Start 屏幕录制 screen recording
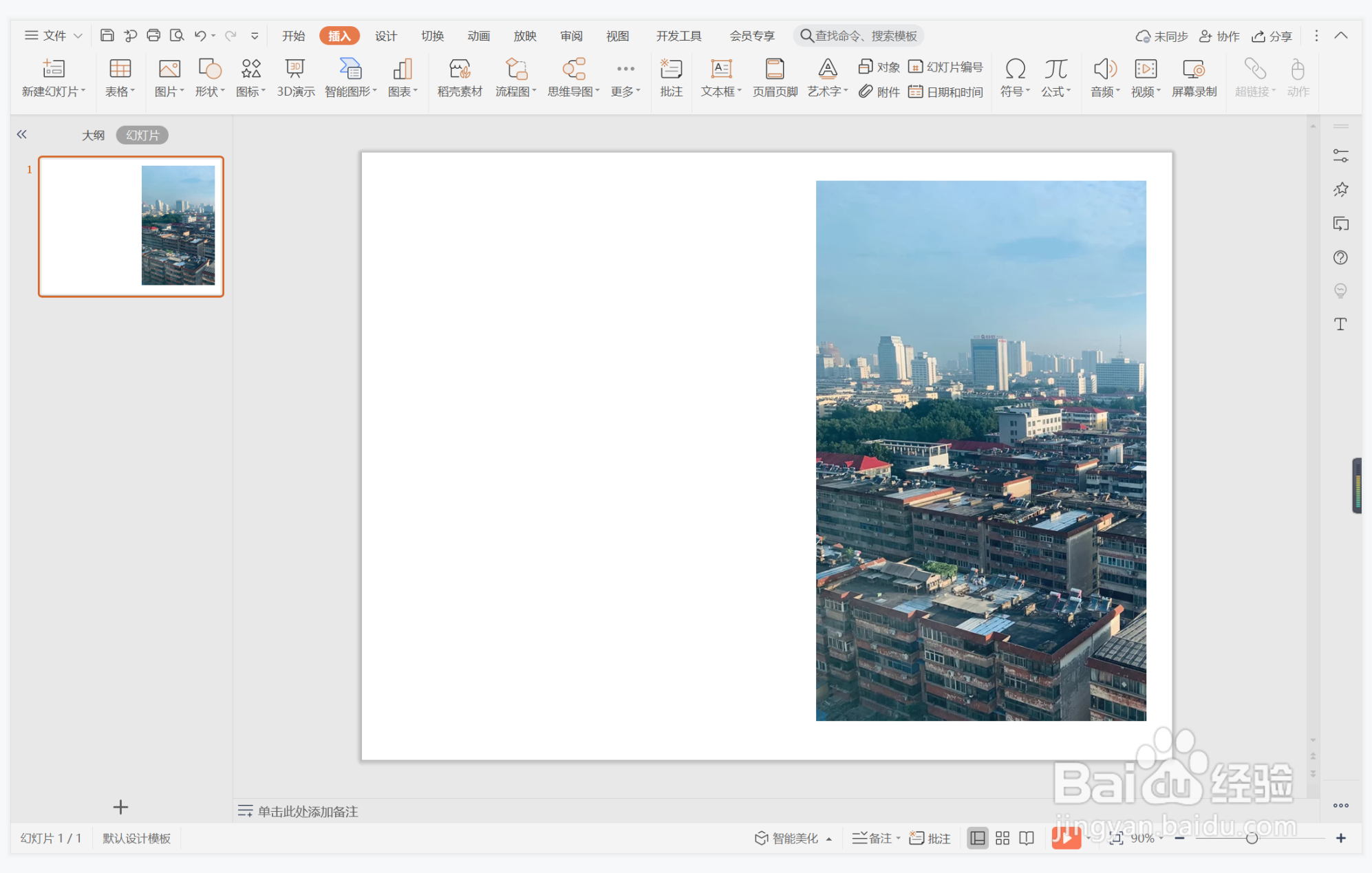This screenshot has height=873, width=1372. 1193,77
